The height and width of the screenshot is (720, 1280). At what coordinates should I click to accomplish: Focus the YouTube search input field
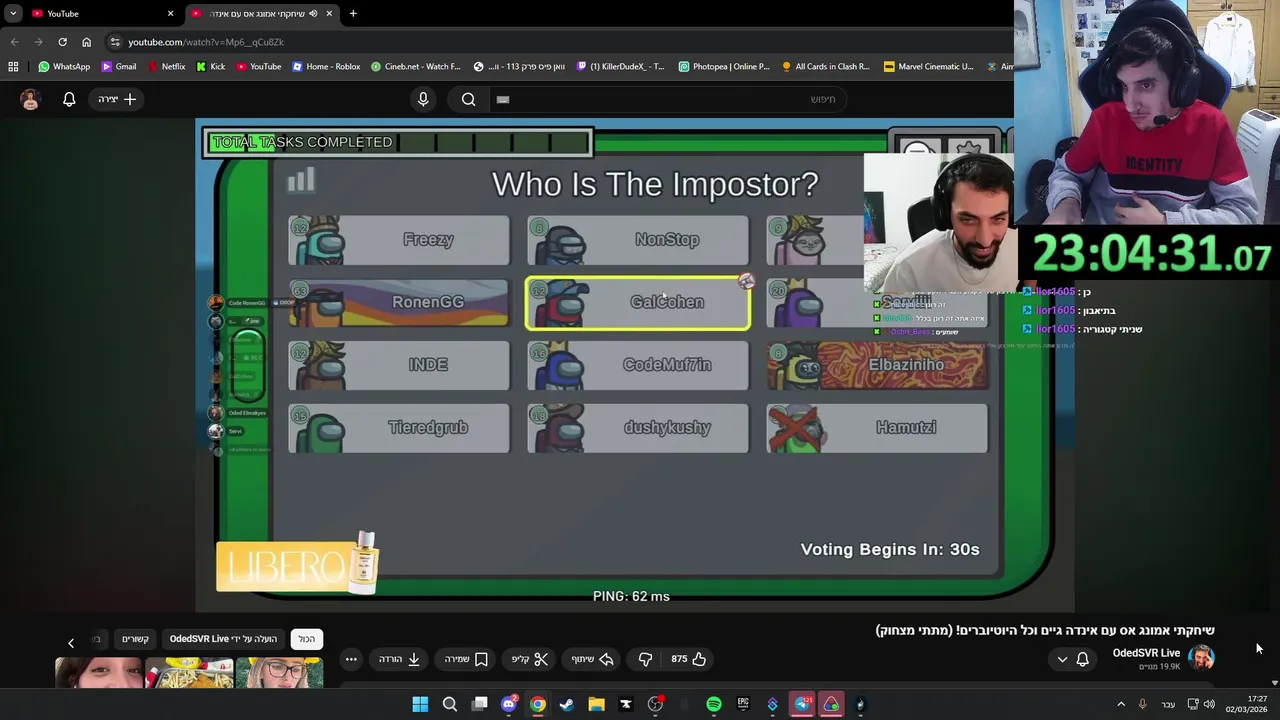point(668,99)
